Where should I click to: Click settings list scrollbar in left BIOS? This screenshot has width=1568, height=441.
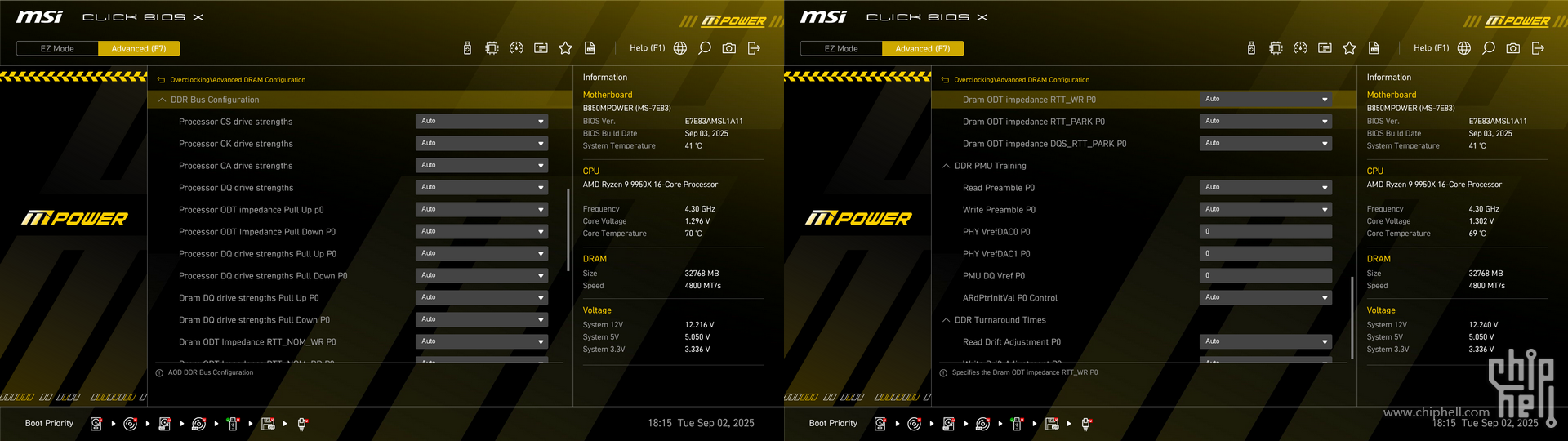pos(568,230)
